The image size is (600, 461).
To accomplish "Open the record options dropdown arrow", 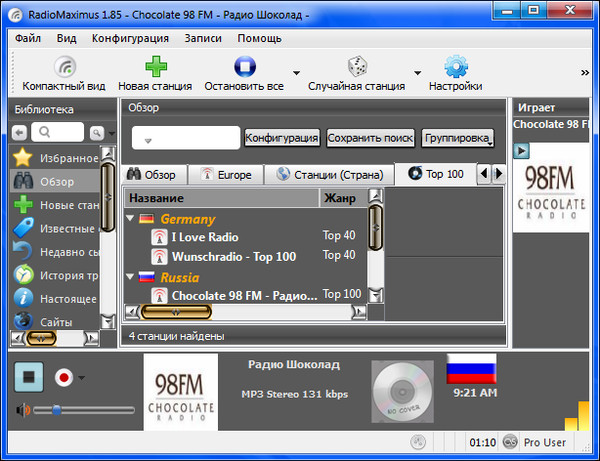I will point(81,378).
